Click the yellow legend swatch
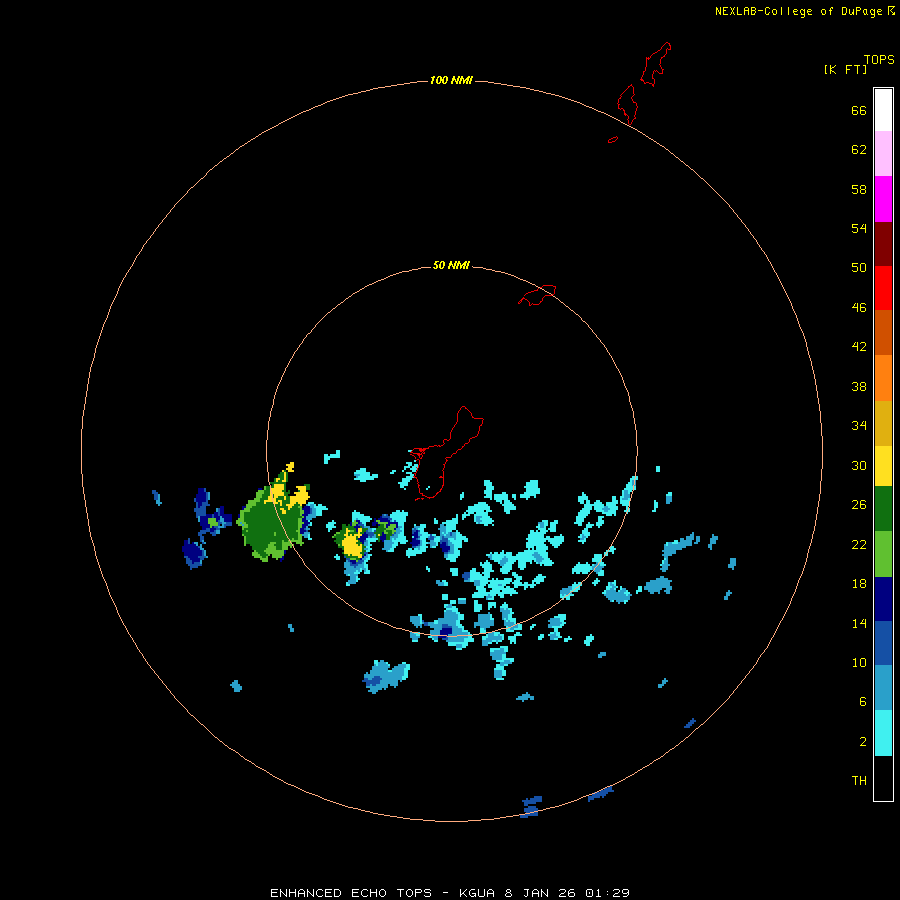 tap(883, 466)
